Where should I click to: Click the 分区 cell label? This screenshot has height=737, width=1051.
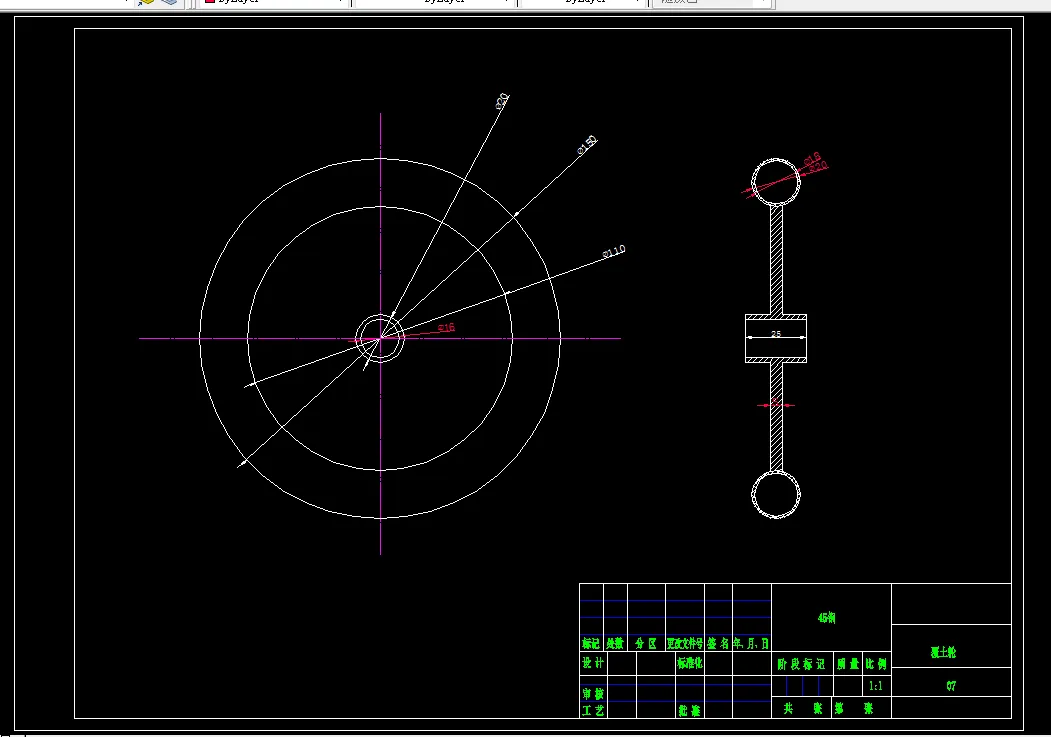[646, 643]
